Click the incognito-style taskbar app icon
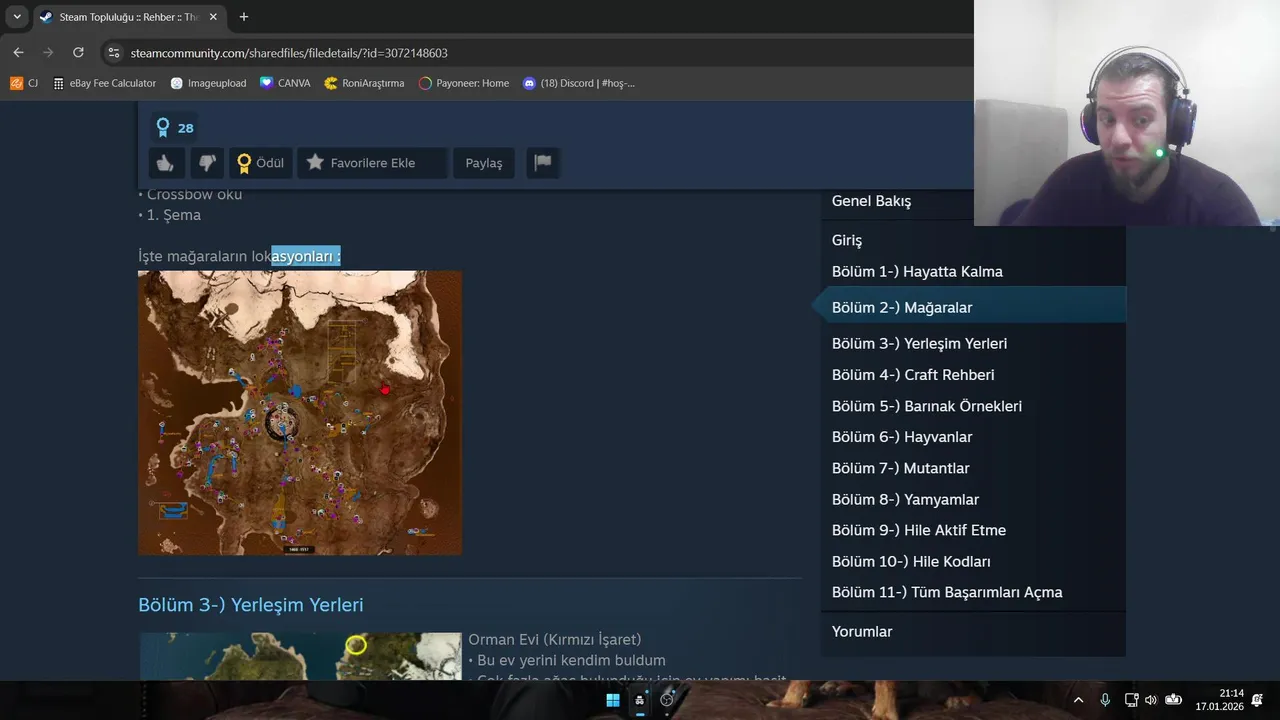The height and width of the screenshot is (720, 1280). (640, 700)
